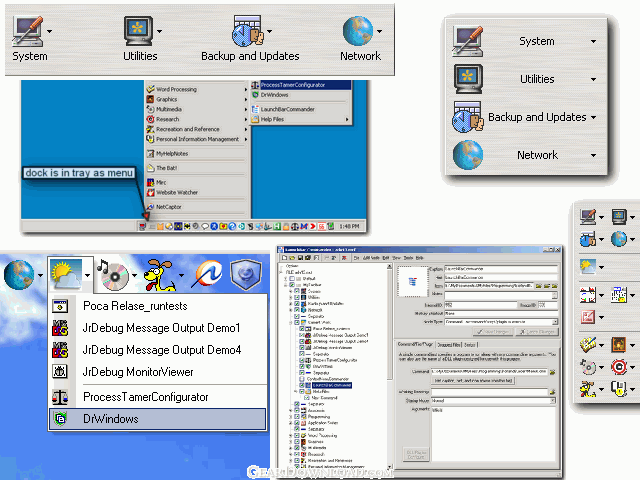Select ProcessTamerConfigurator in the tray submenu
The image size is (640, 480).
[301, 85]
